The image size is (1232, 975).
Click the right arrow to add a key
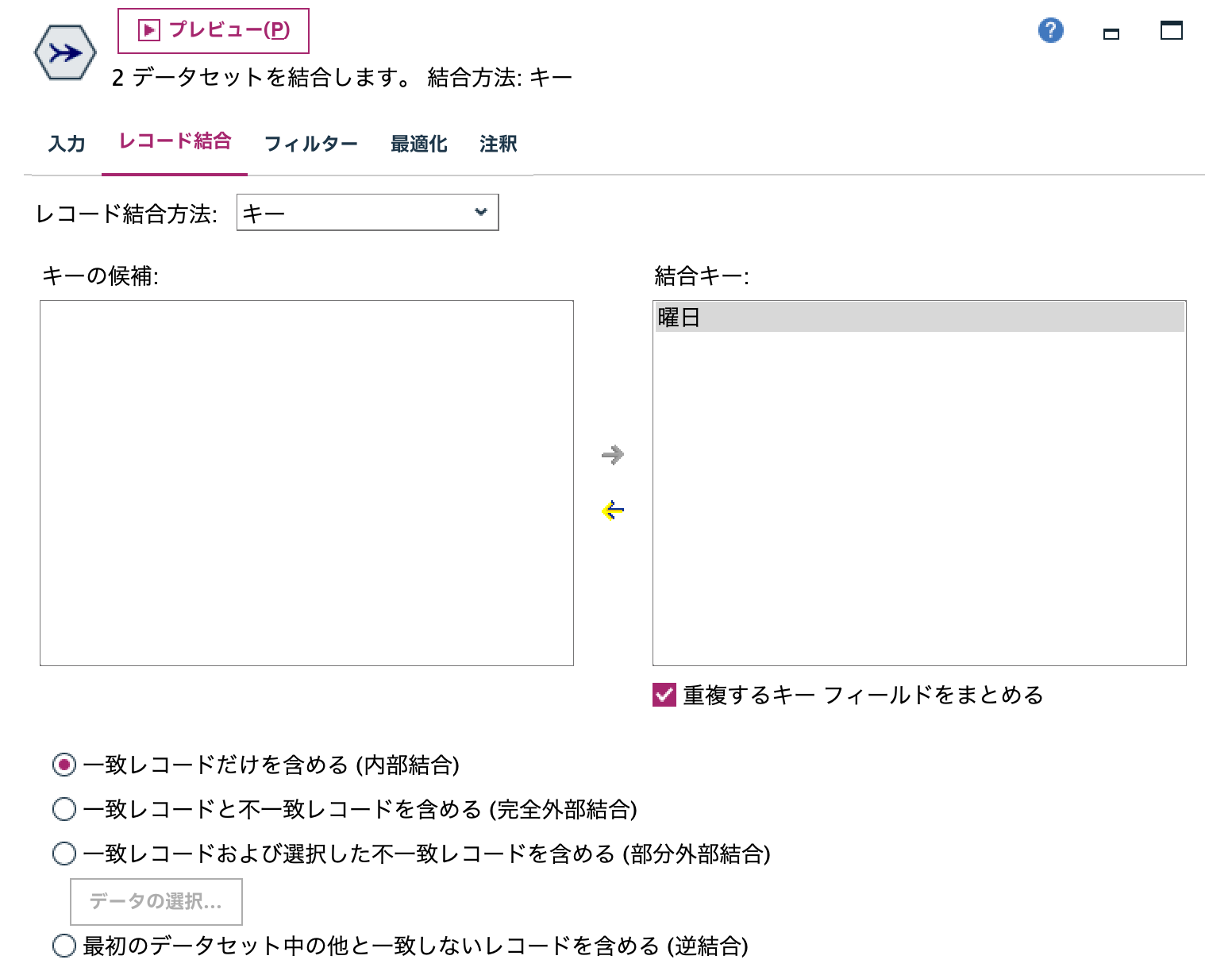[612, 456]
